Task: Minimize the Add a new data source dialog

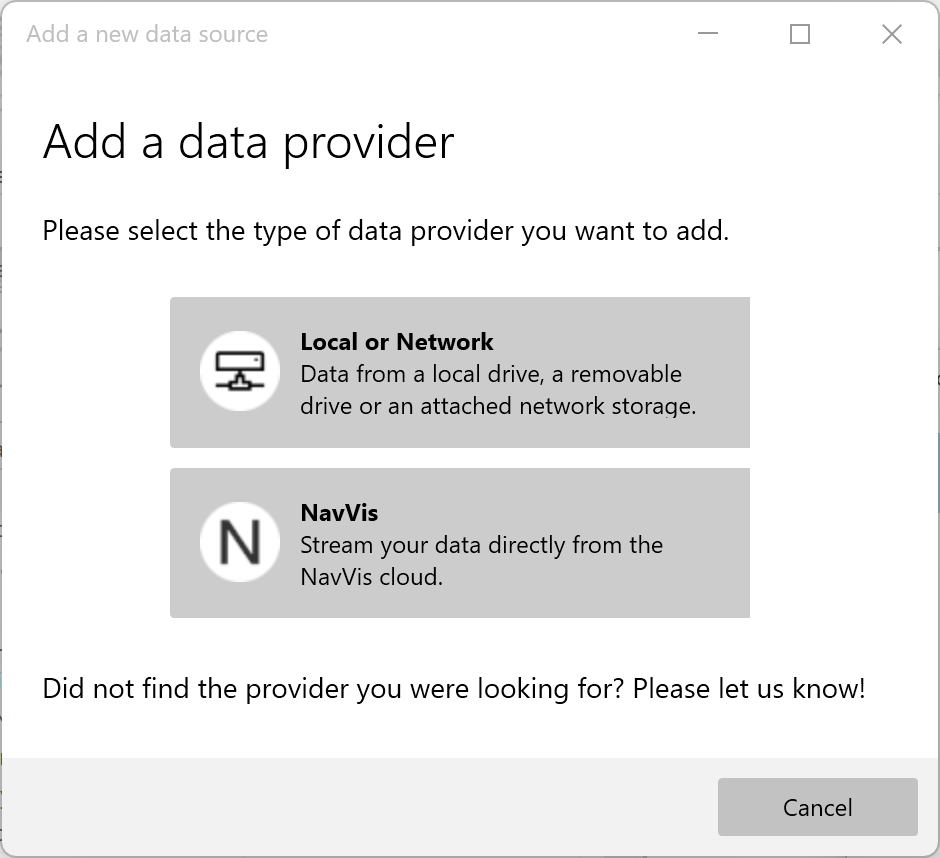Action: click(708, 34)
